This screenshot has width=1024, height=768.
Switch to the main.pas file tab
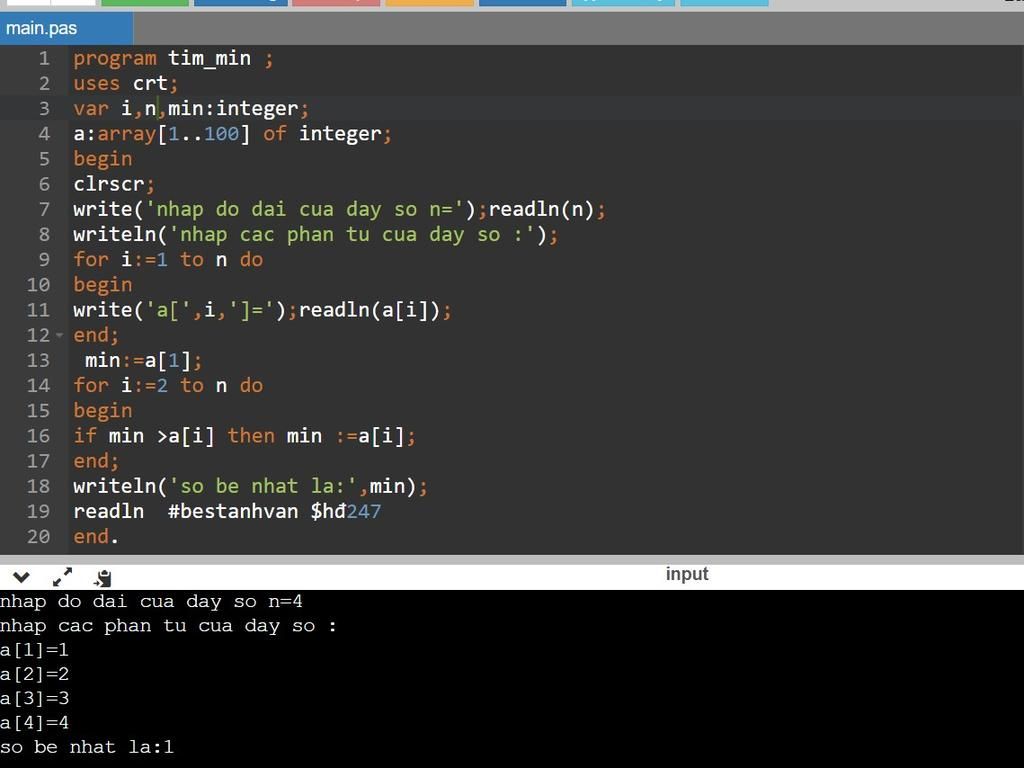point(66,29)
